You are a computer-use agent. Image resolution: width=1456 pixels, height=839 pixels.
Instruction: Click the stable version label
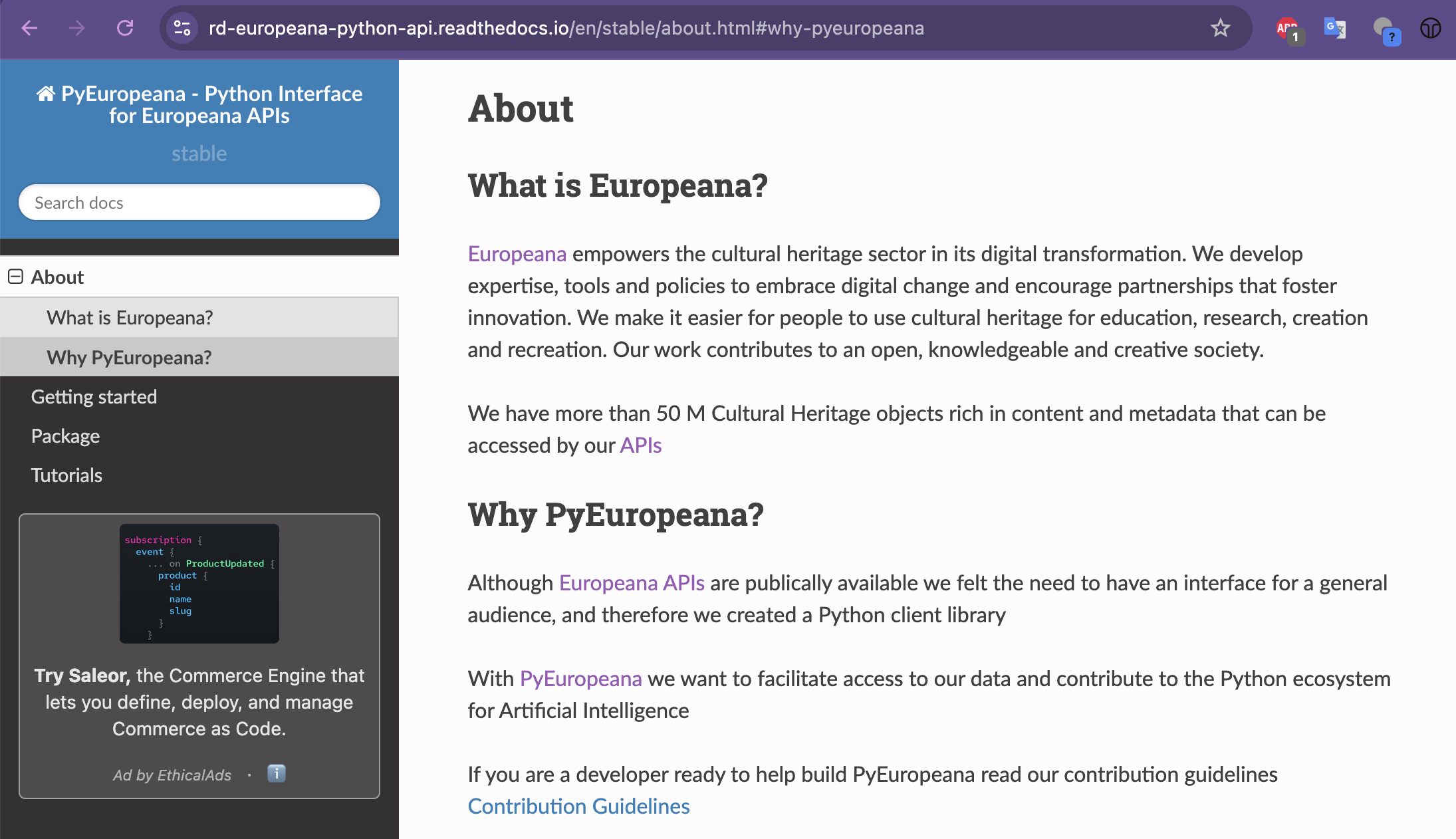(199, 154)
